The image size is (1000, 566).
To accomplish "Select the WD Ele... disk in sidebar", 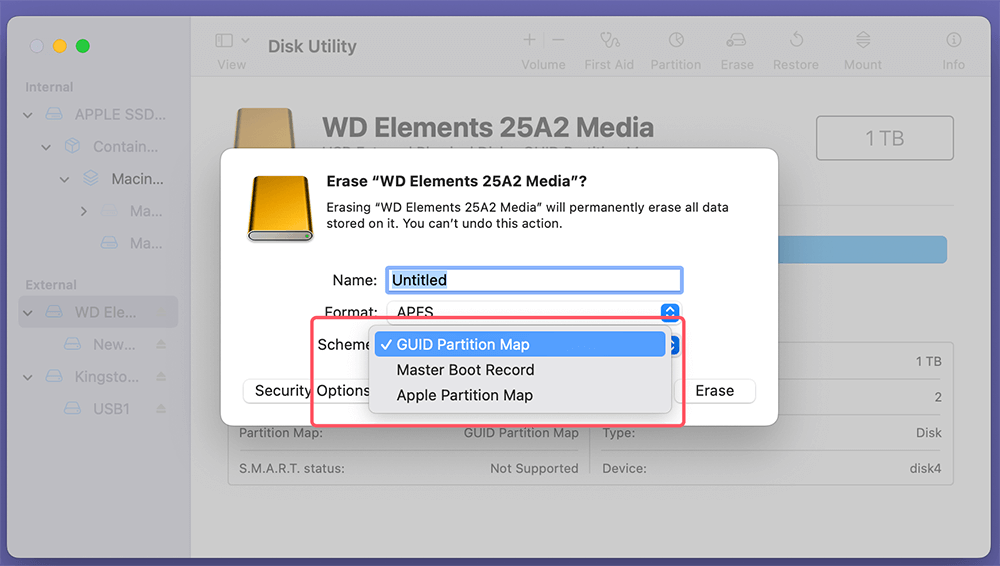I will click(98, 312).
